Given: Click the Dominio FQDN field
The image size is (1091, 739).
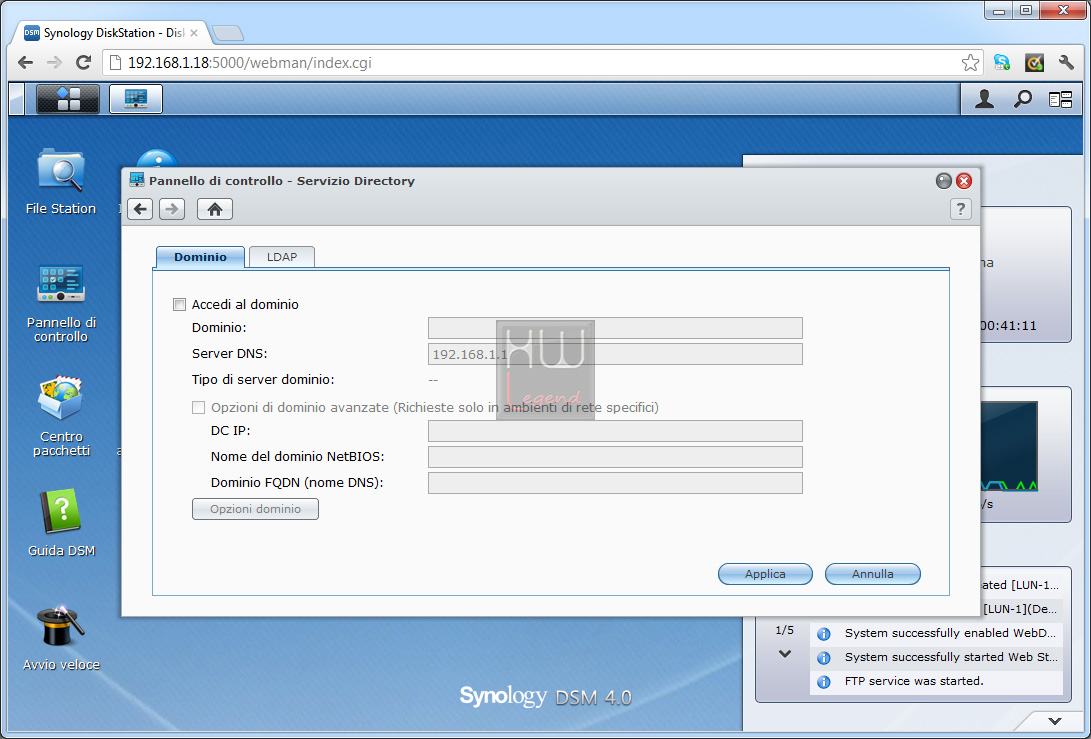Looking at the screenshot, I should (615, 483).
